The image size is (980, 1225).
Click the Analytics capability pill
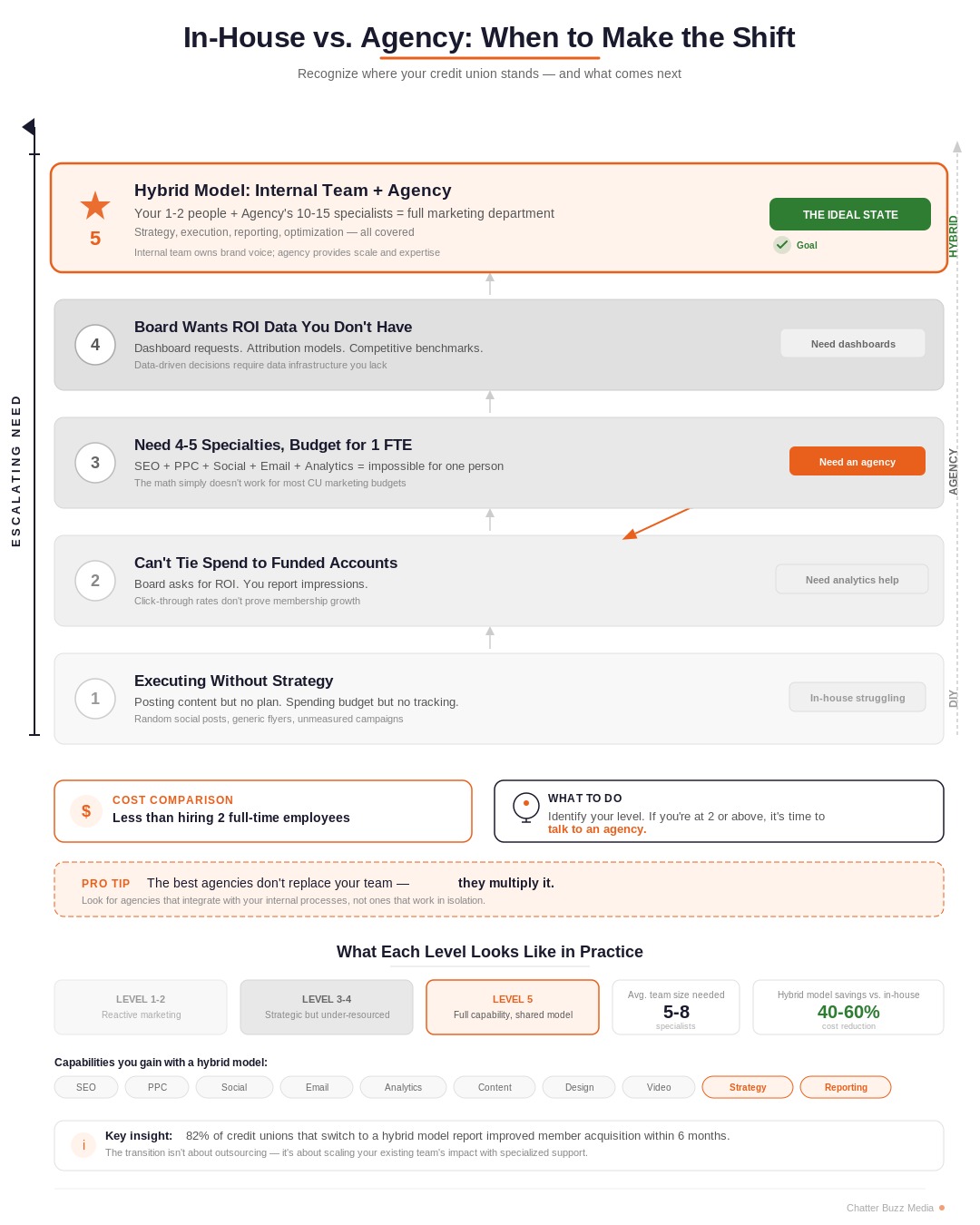click(403, 1087)
